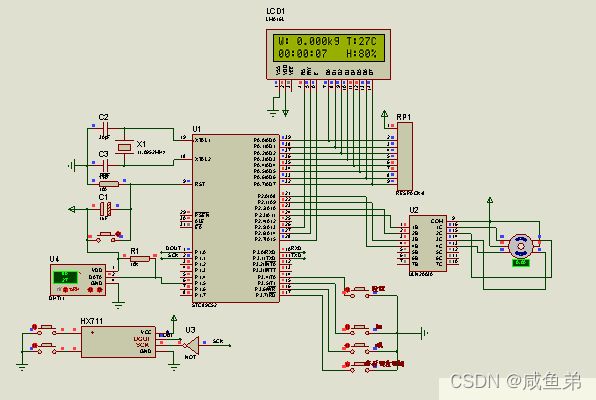Select the U2 ULN2003 driver chip
Viewport: 596px width, 400px height.
click(428, 243)
